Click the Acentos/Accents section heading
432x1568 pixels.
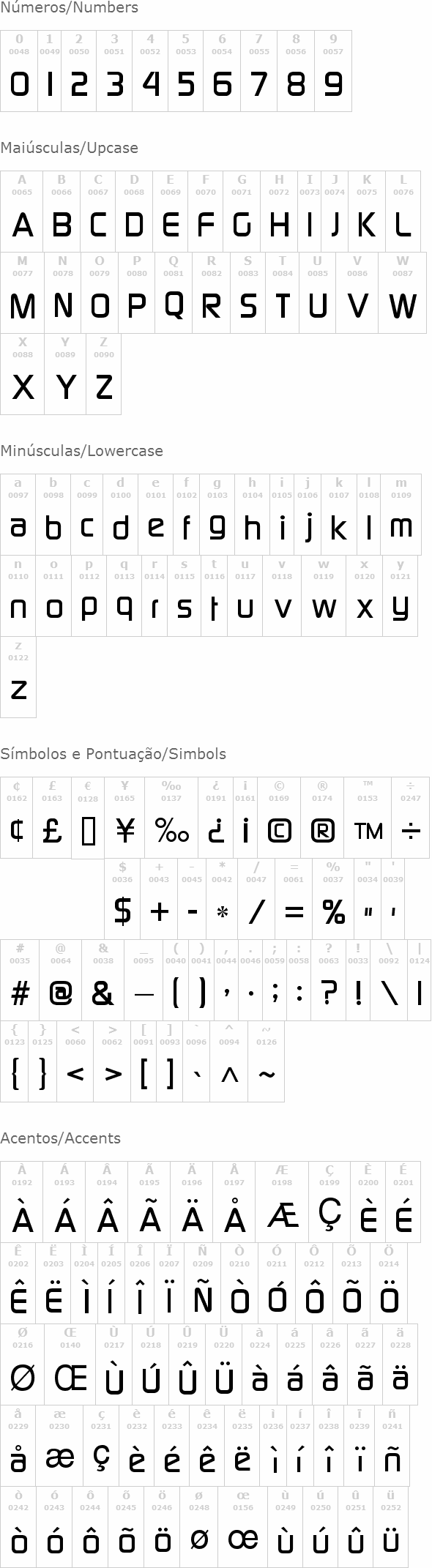point(61,1138)
